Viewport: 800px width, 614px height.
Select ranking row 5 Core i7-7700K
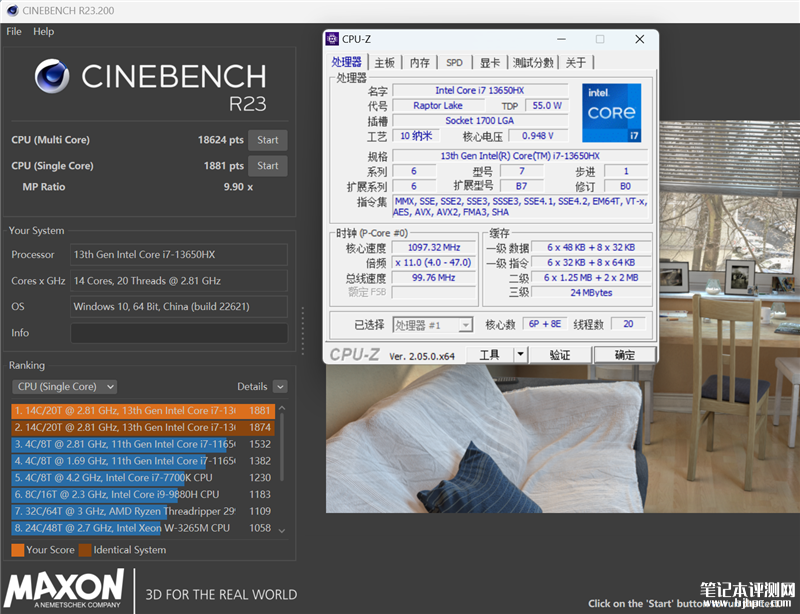tap(143, 478)
